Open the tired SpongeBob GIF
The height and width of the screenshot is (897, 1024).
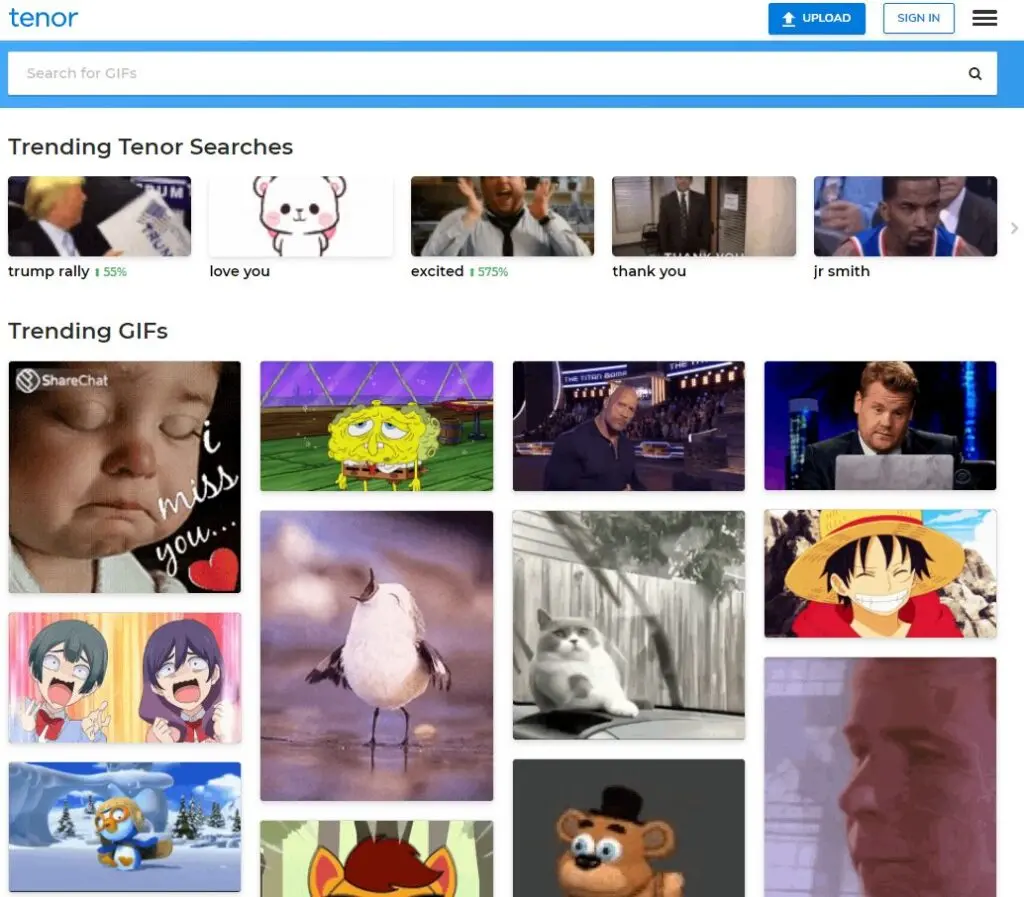tap(376, 426)
